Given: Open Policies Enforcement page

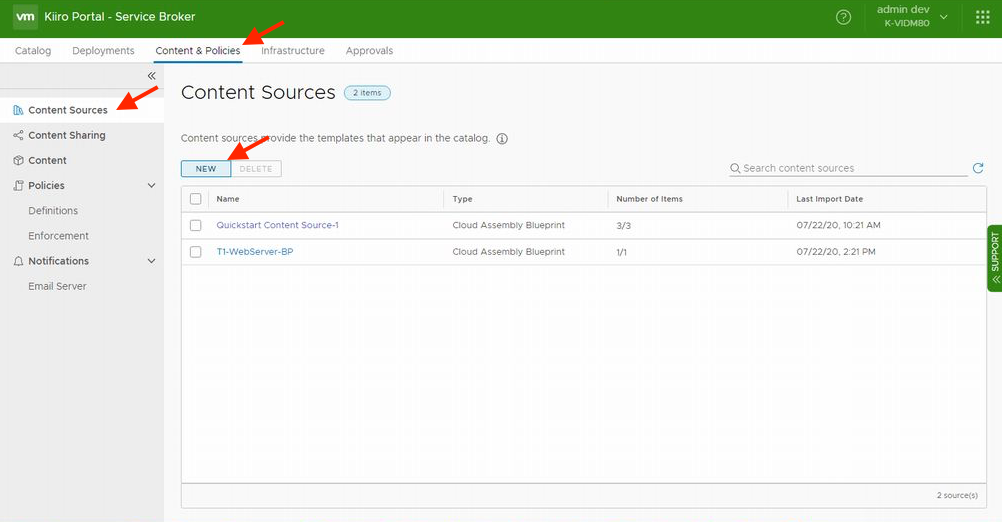Looking at the screenshot, I should [x=58, y=236].
